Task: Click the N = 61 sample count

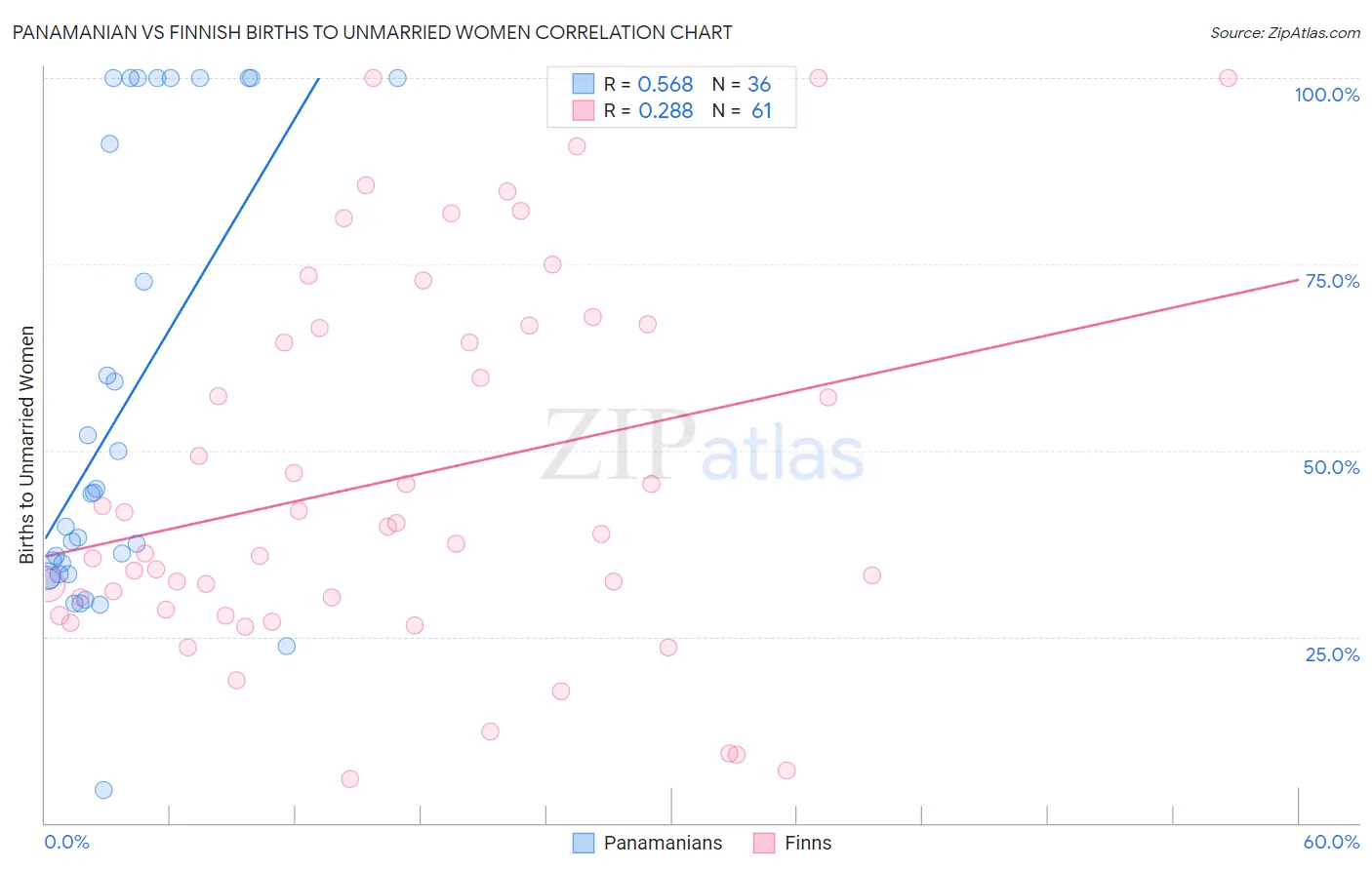Action: (x=742, y=110)
